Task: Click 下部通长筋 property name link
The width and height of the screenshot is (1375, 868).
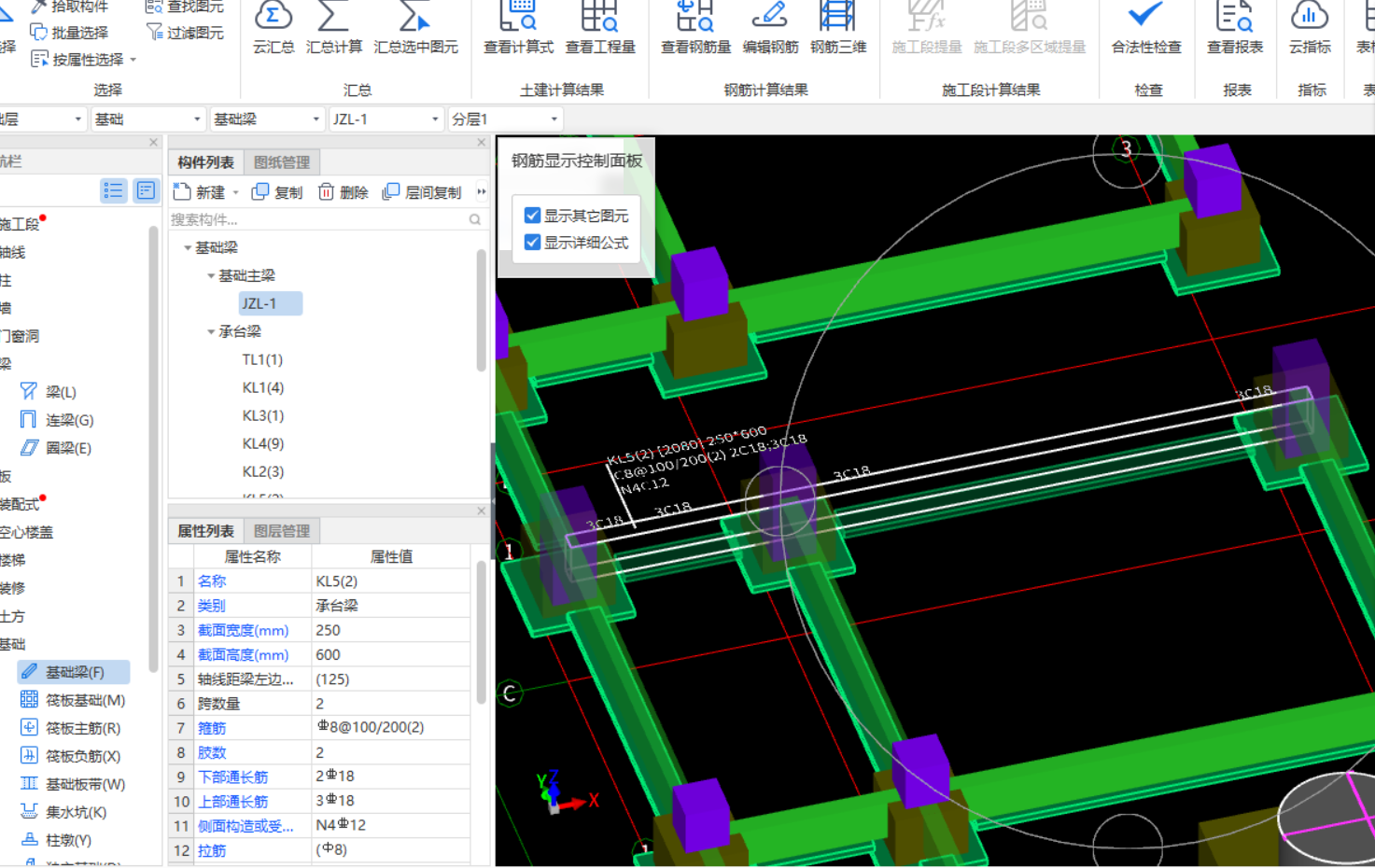Action: [232, 777]
